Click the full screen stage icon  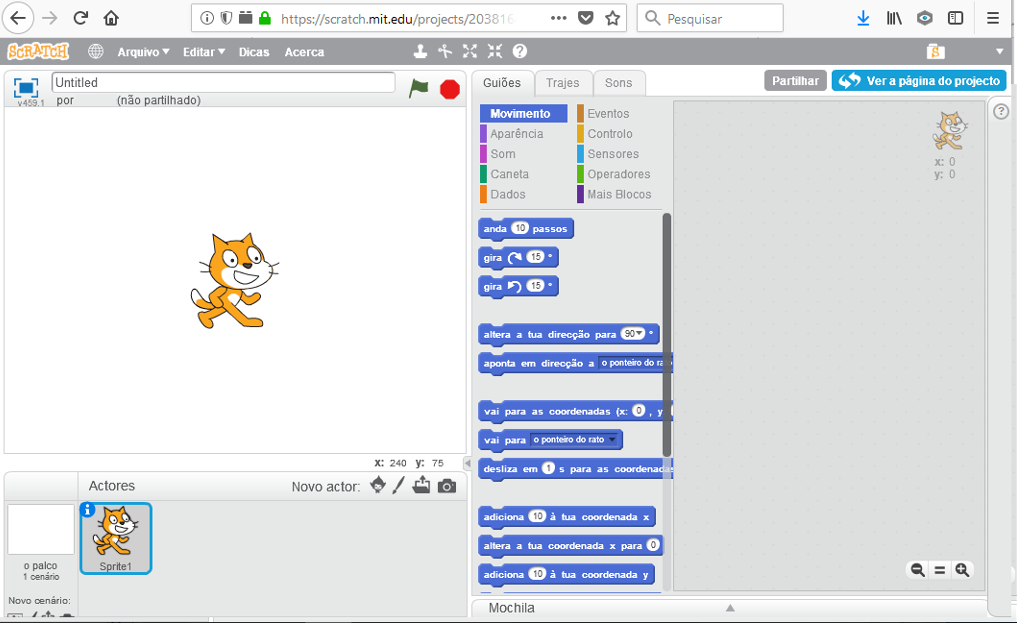(x=26, y=87)
